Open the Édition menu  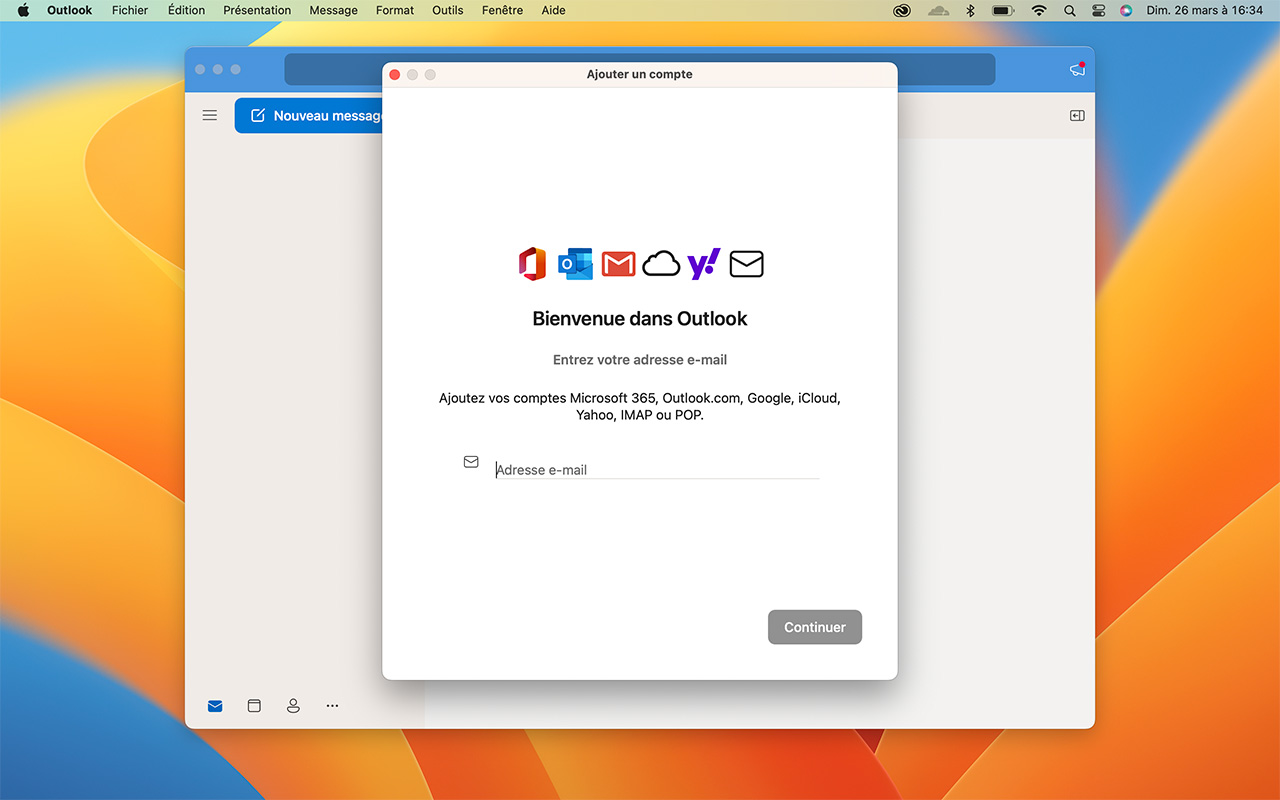coord(186,10)
